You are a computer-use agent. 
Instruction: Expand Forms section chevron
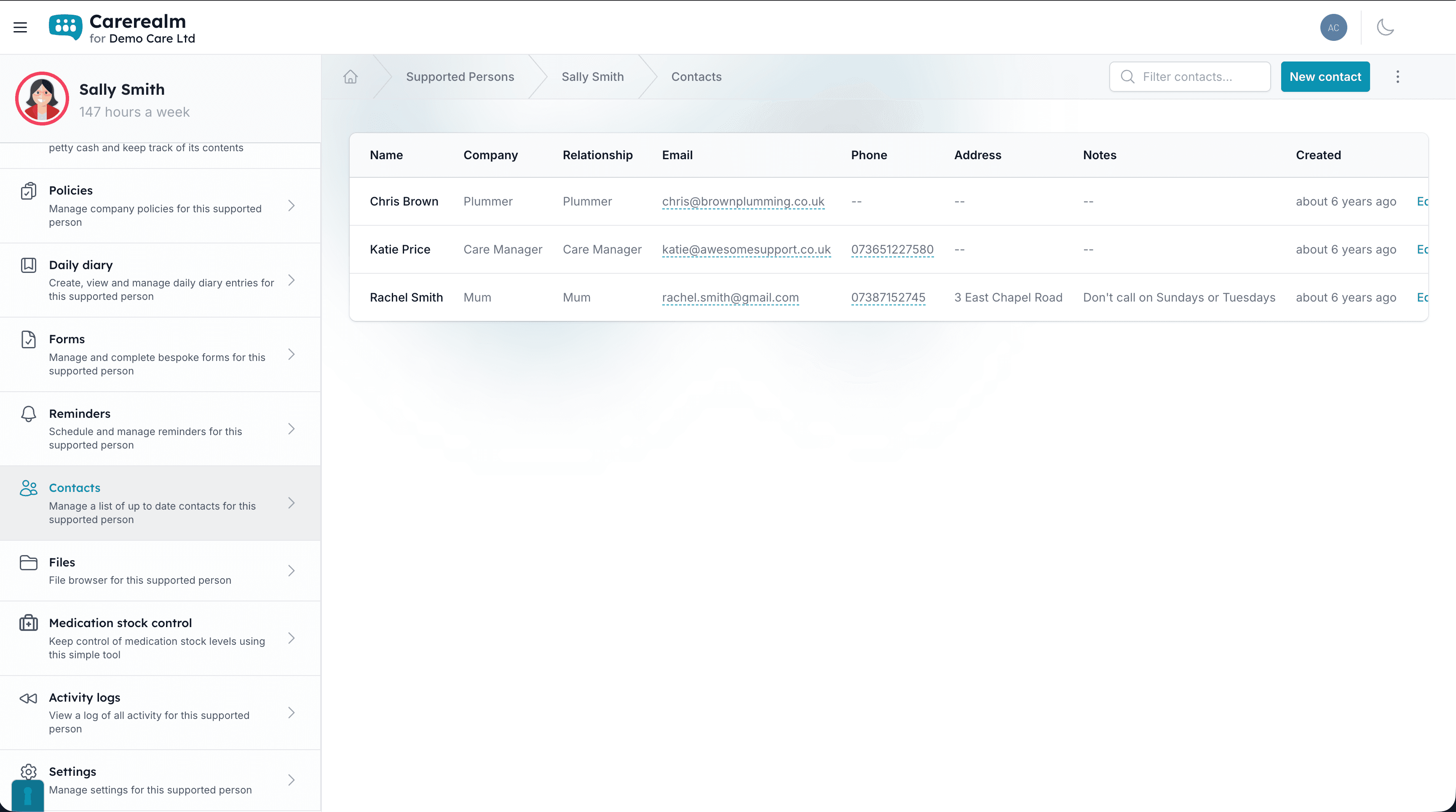(x=292, y=354)
